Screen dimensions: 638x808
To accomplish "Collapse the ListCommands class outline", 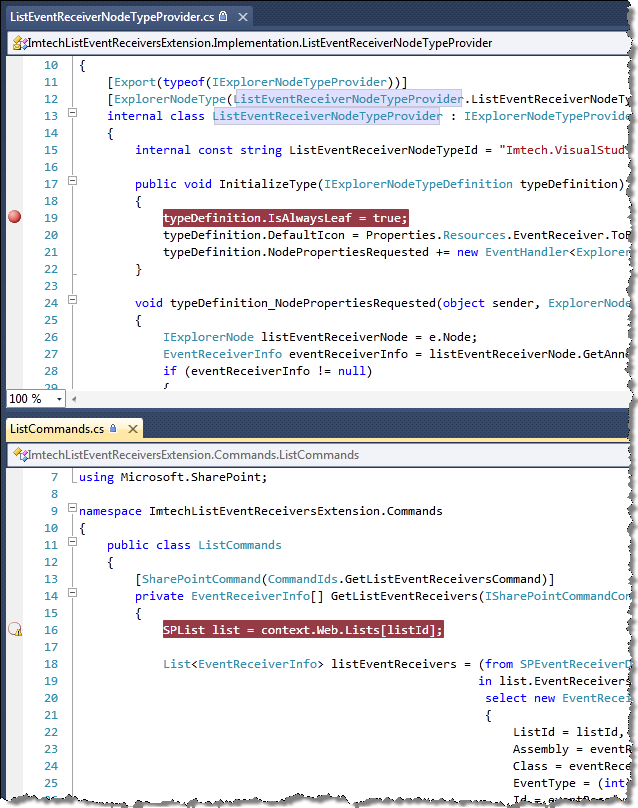I will click(73, 542).
